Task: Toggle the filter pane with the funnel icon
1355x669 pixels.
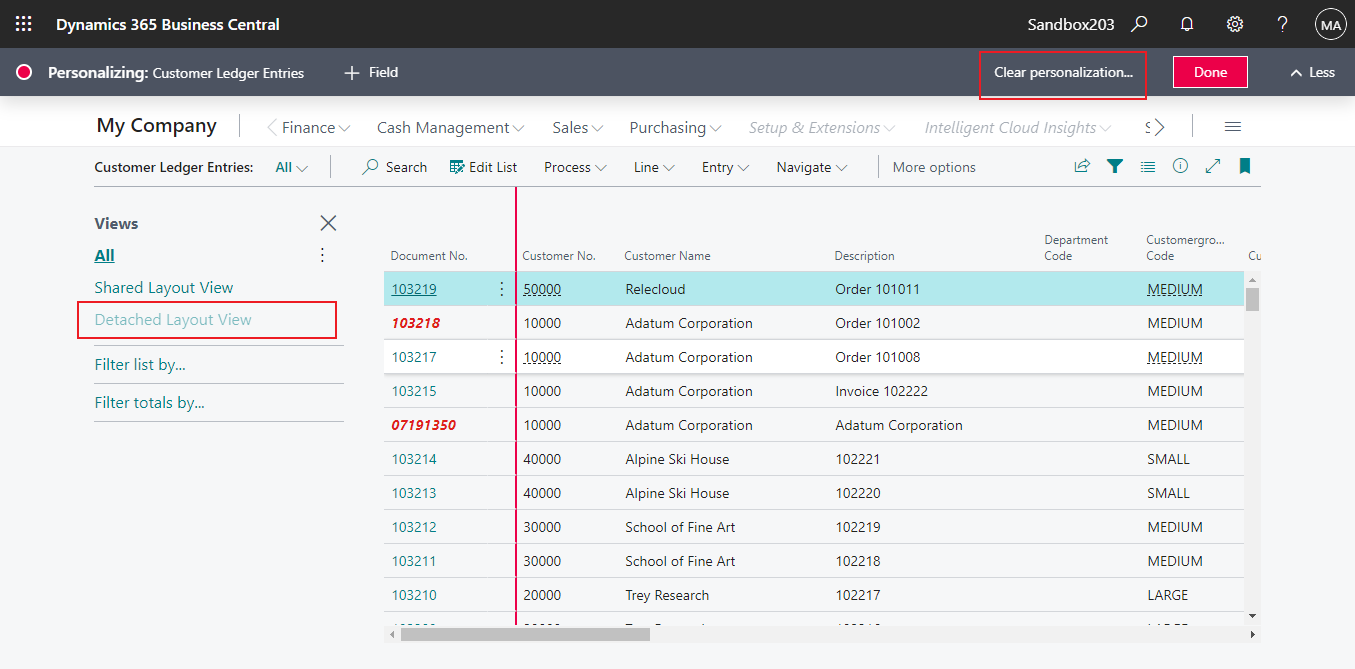Action: tap(1114, 166)
